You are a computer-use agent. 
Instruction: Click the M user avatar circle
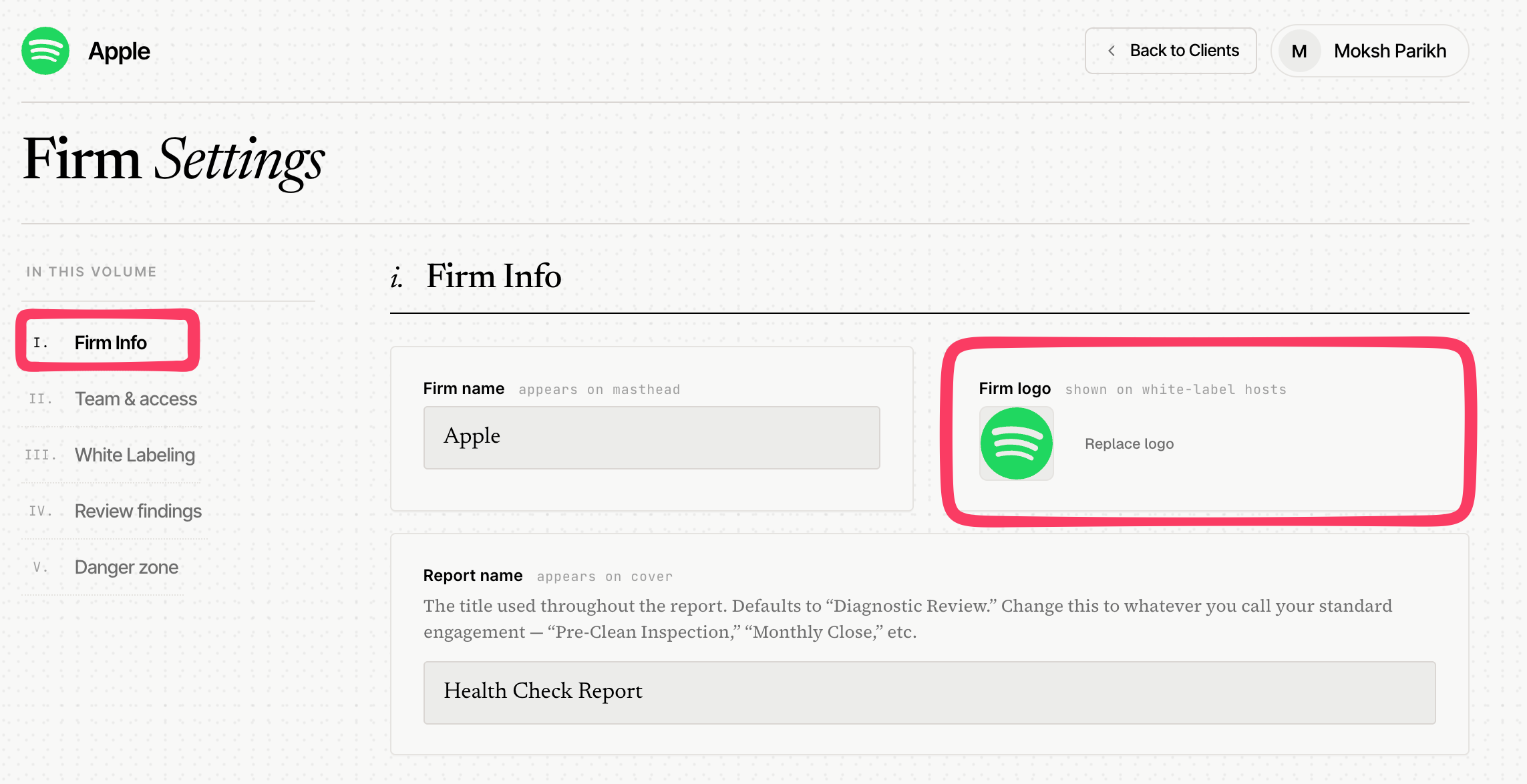1299,51
